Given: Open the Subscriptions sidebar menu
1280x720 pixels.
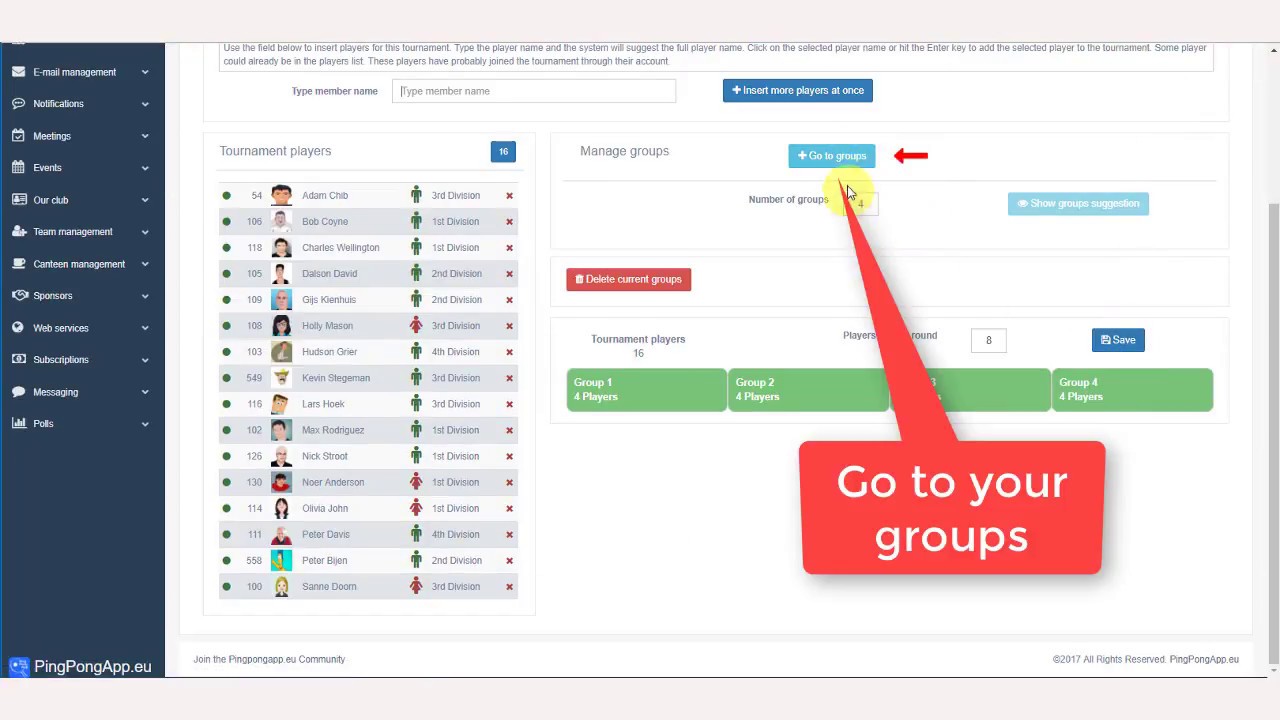Looking at the screenshot, I should click(82, 360).
